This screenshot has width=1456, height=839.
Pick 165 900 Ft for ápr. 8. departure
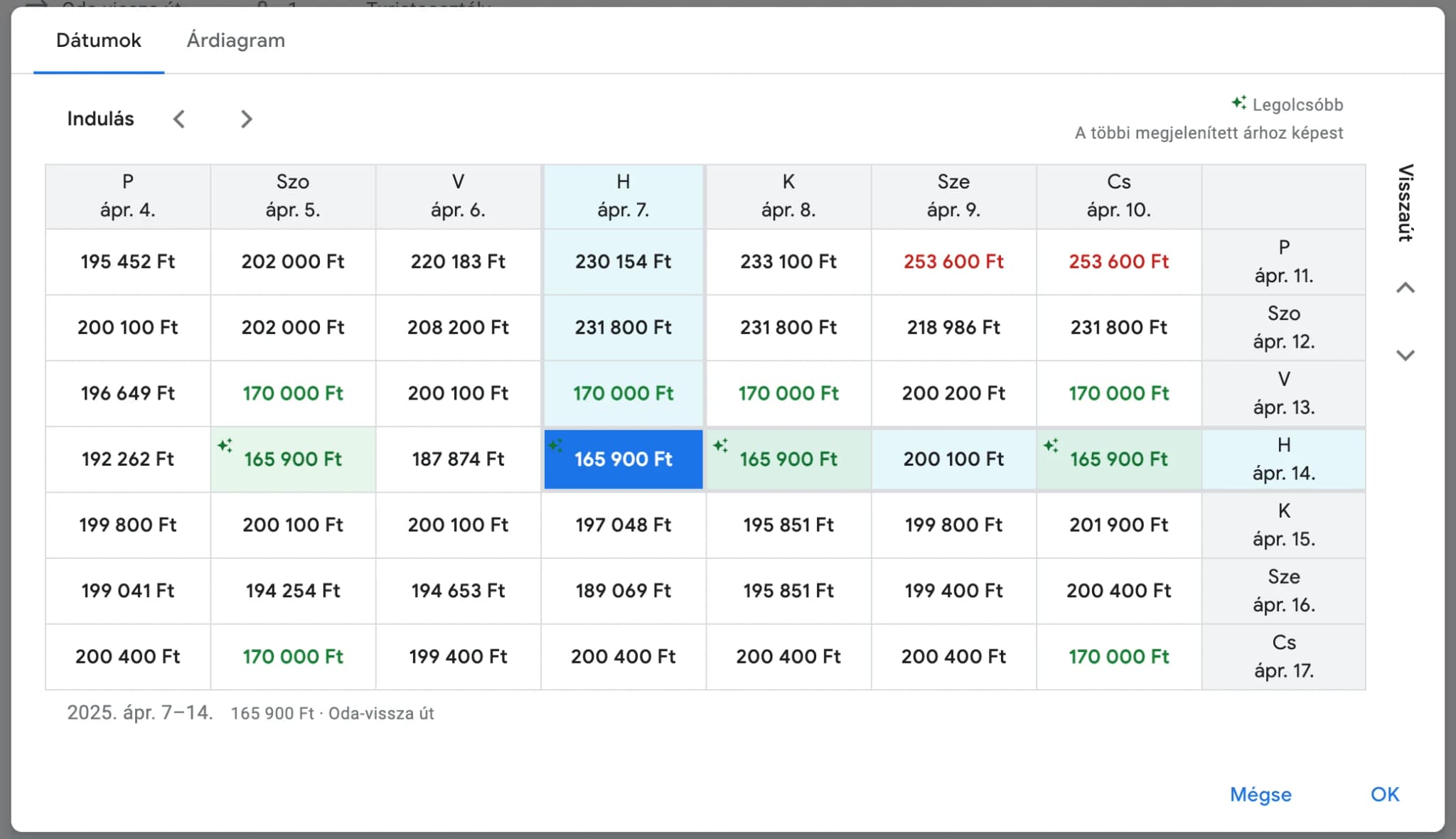click(x=788, y=459)
